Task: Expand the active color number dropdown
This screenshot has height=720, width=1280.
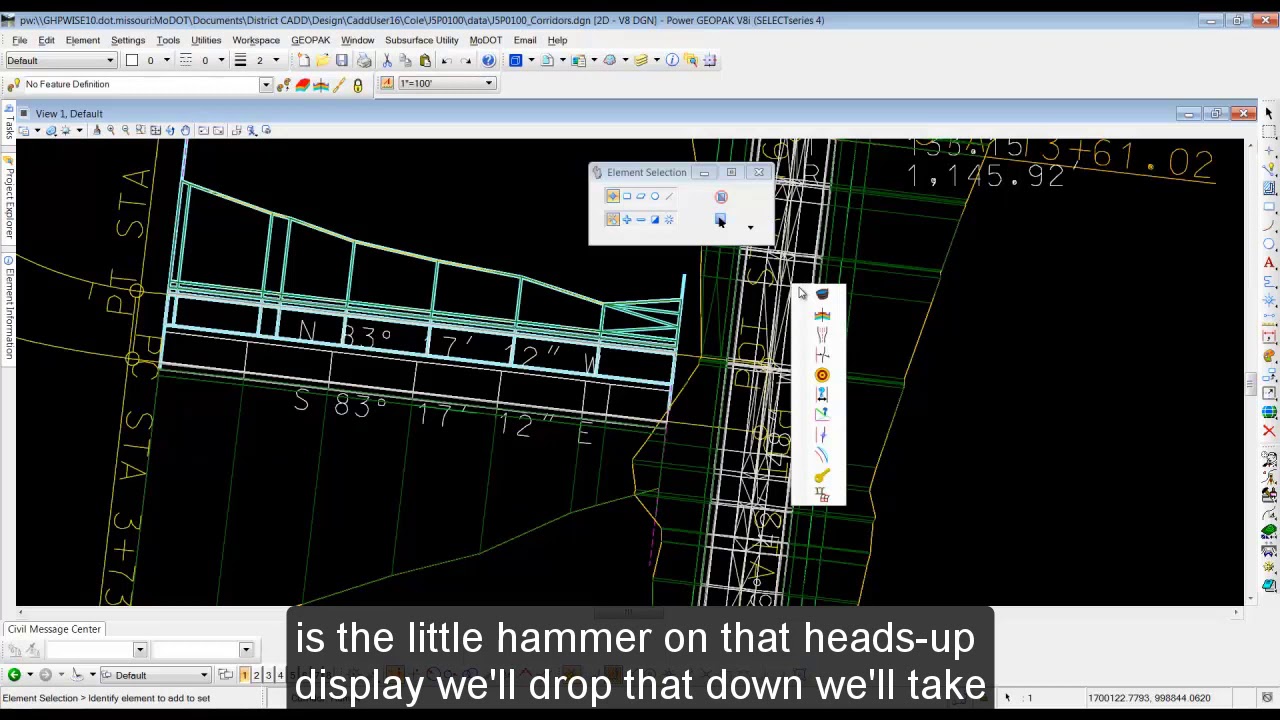Action: 165,61
